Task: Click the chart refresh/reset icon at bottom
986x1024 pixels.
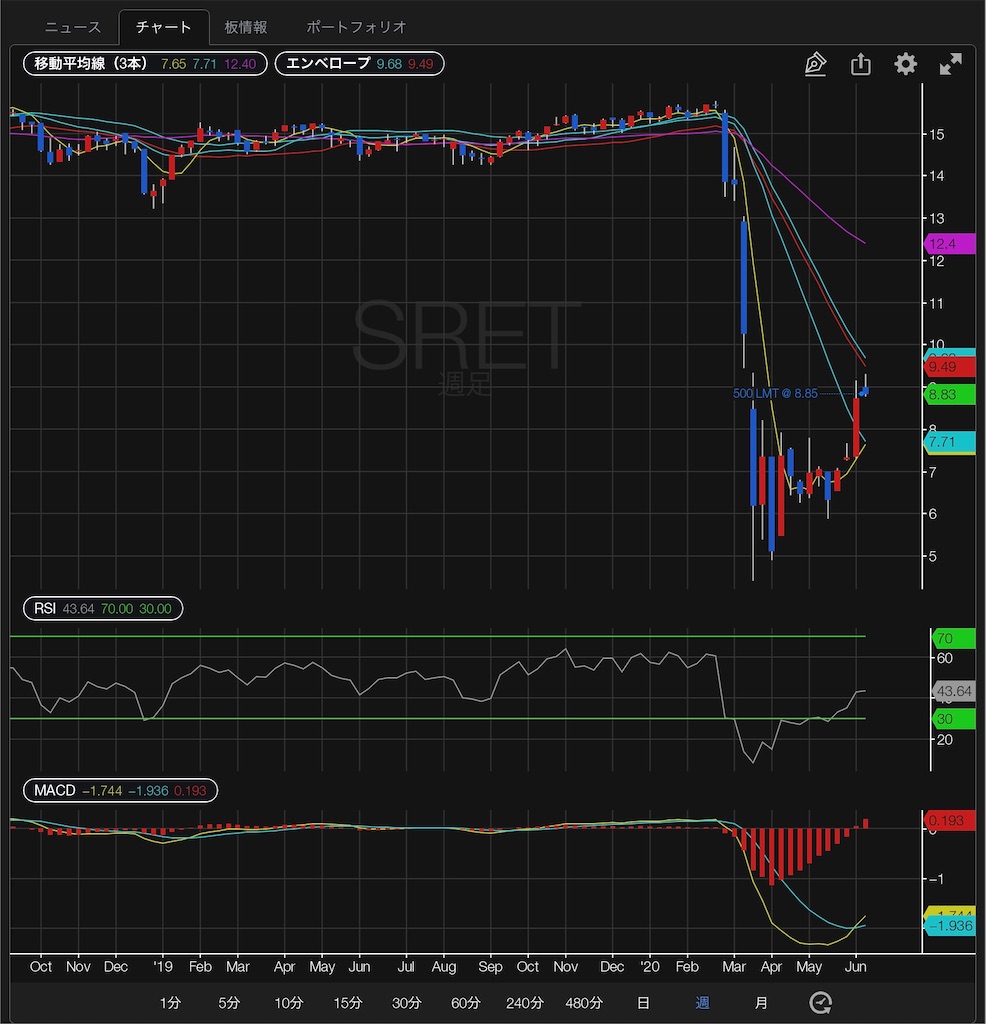Action: click(820, 1002)
